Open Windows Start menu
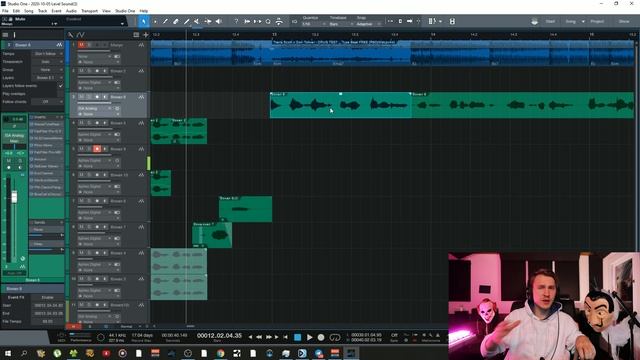The width and height of the screenshot is (640, 360). 8,353
